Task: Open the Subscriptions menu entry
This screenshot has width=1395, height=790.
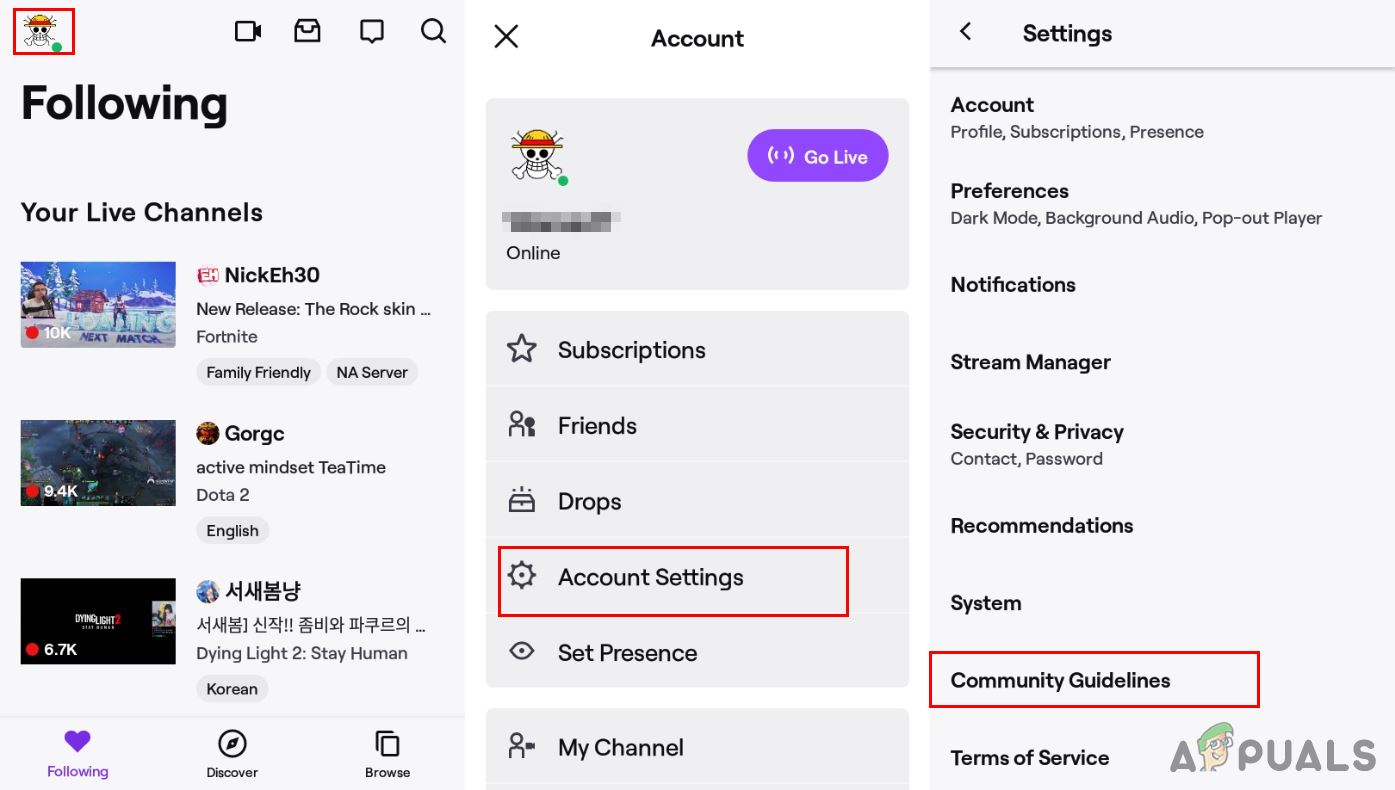Action: (x=697, y=349)
